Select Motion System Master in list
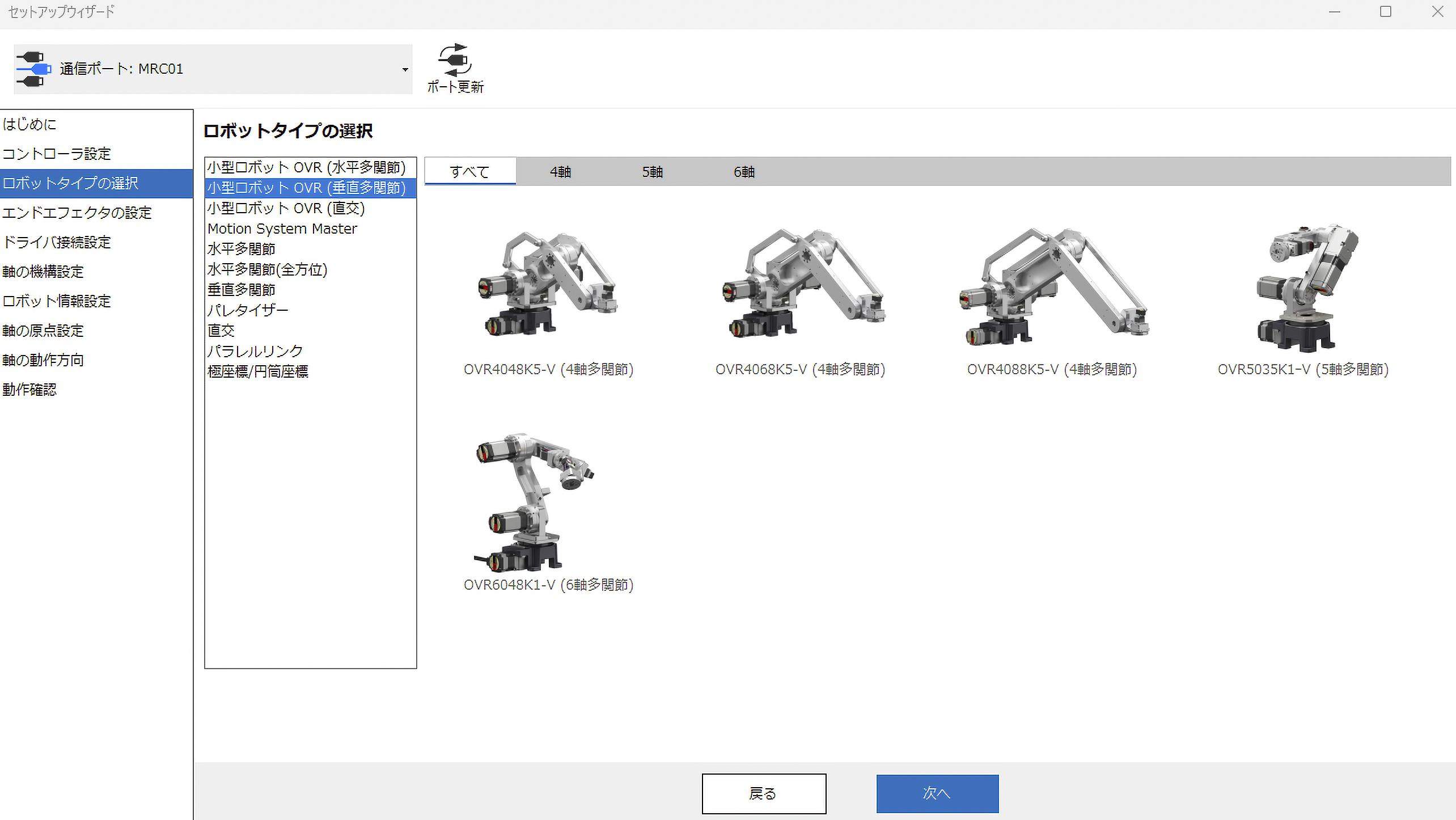The width and height of the screenshot is (1456, 820). [310, 229]
